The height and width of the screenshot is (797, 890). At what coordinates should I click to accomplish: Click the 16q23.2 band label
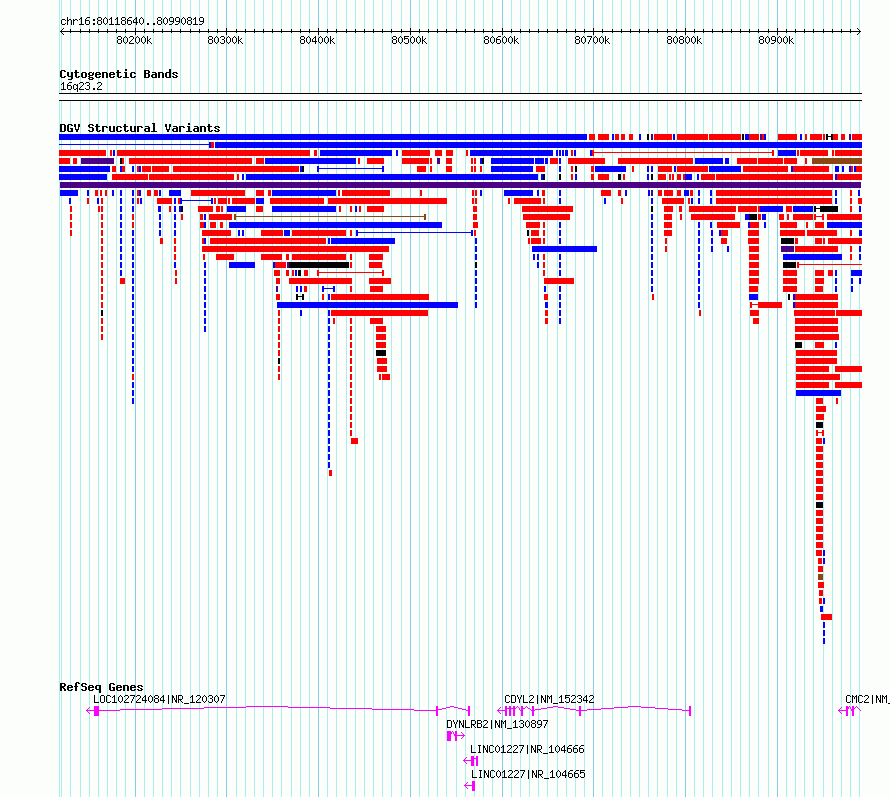[81, 86]
